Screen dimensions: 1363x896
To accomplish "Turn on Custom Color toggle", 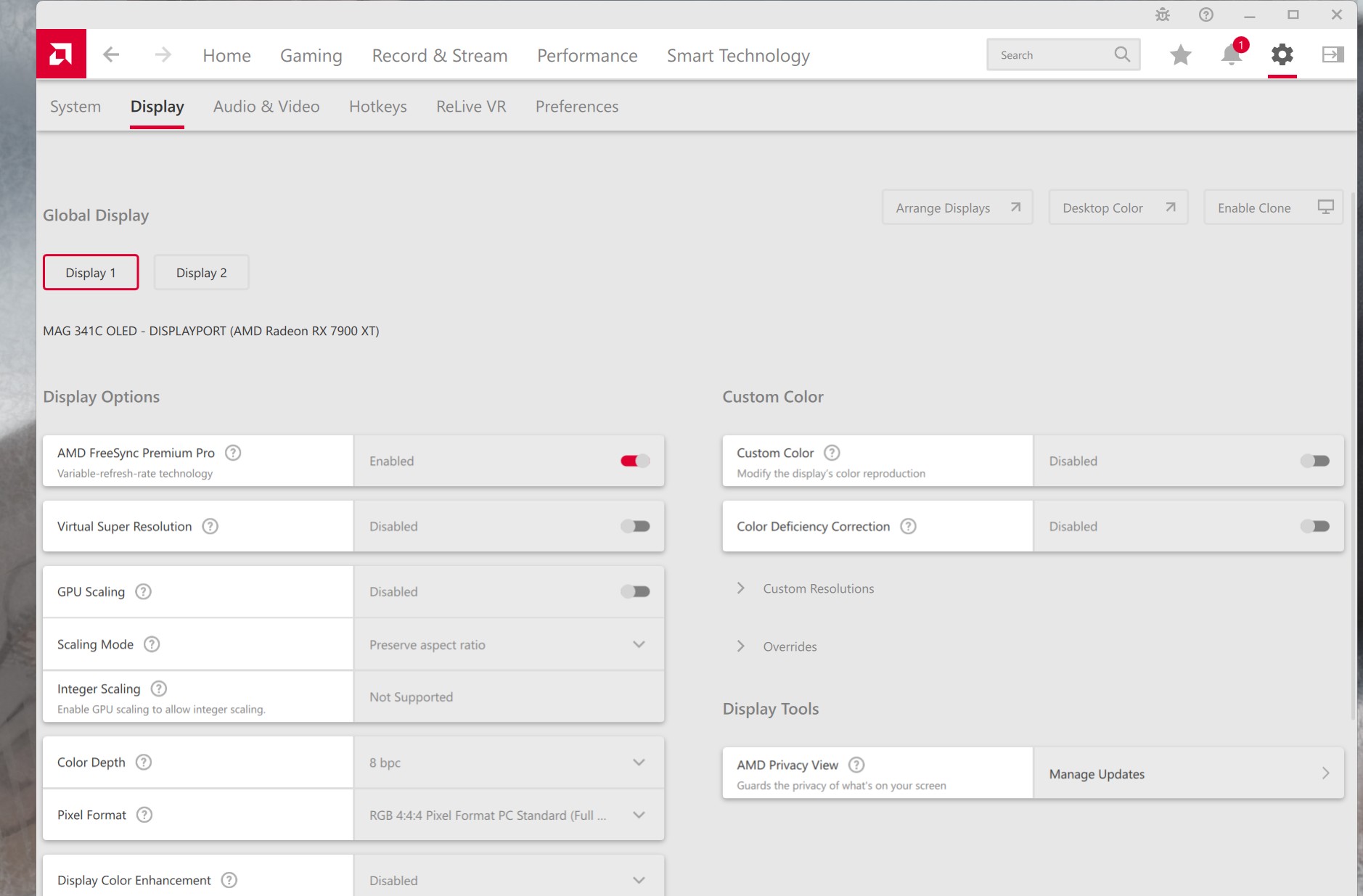I will coord(1314,461).
